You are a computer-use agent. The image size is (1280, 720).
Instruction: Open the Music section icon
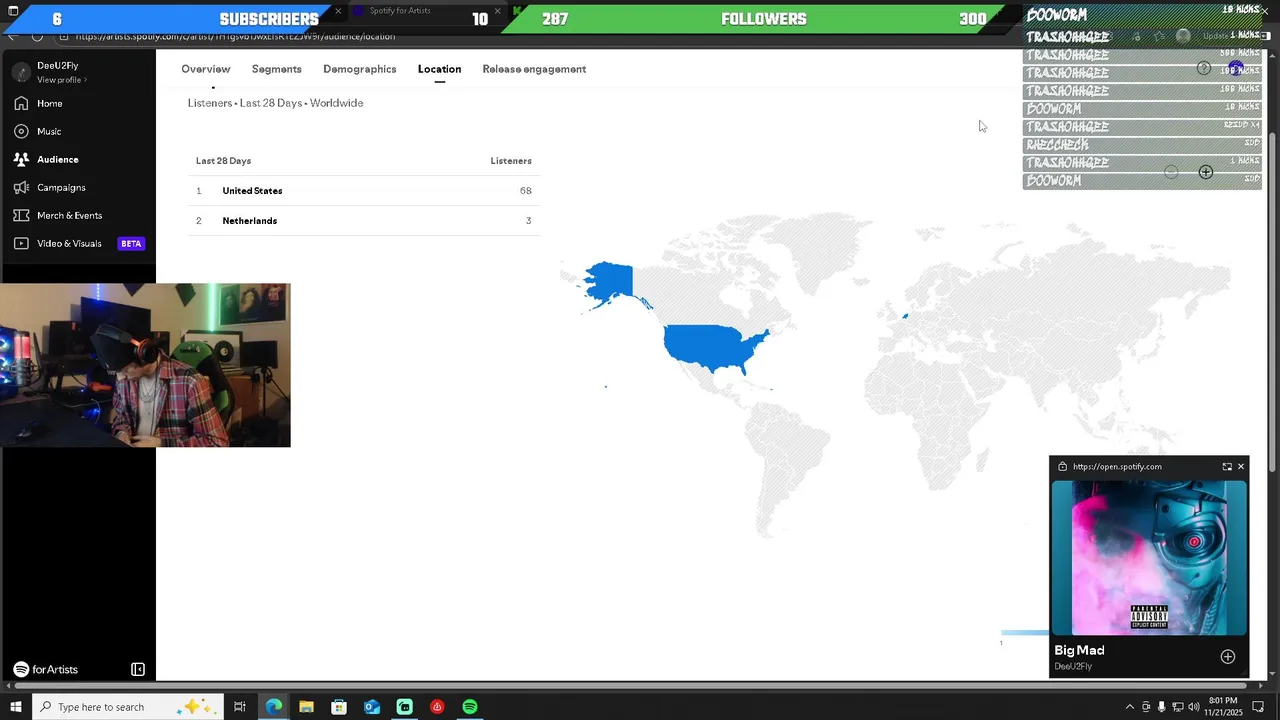[21, 131]
